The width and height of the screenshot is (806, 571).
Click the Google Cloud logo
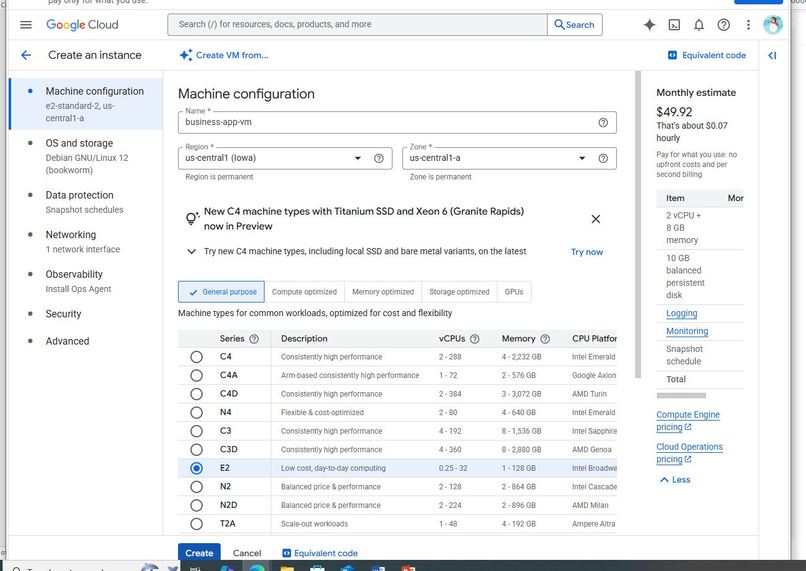[x=82, y=25]
